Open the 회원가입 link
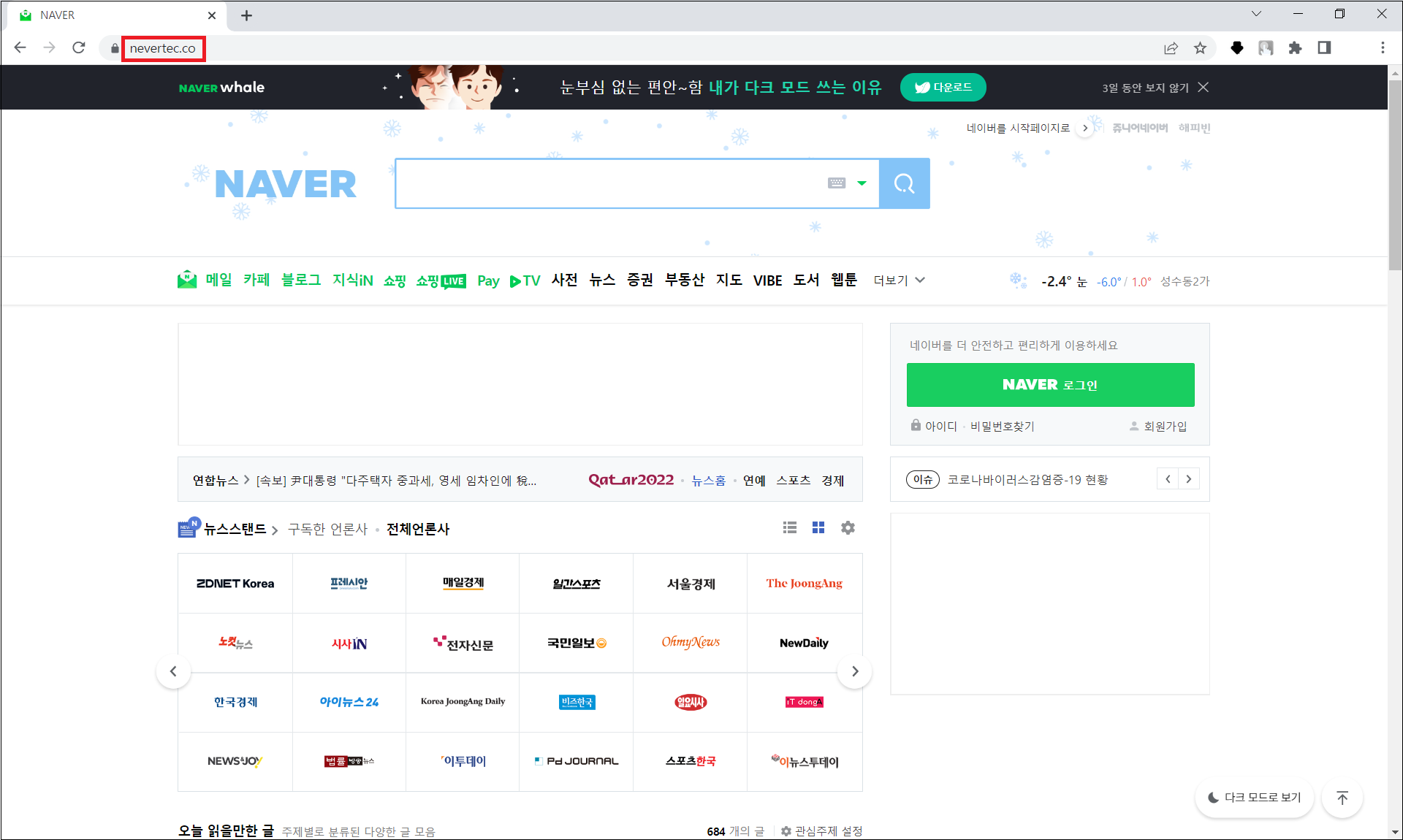The width and height of the screenshot is (1403, 840). (x=1165, y=426)
